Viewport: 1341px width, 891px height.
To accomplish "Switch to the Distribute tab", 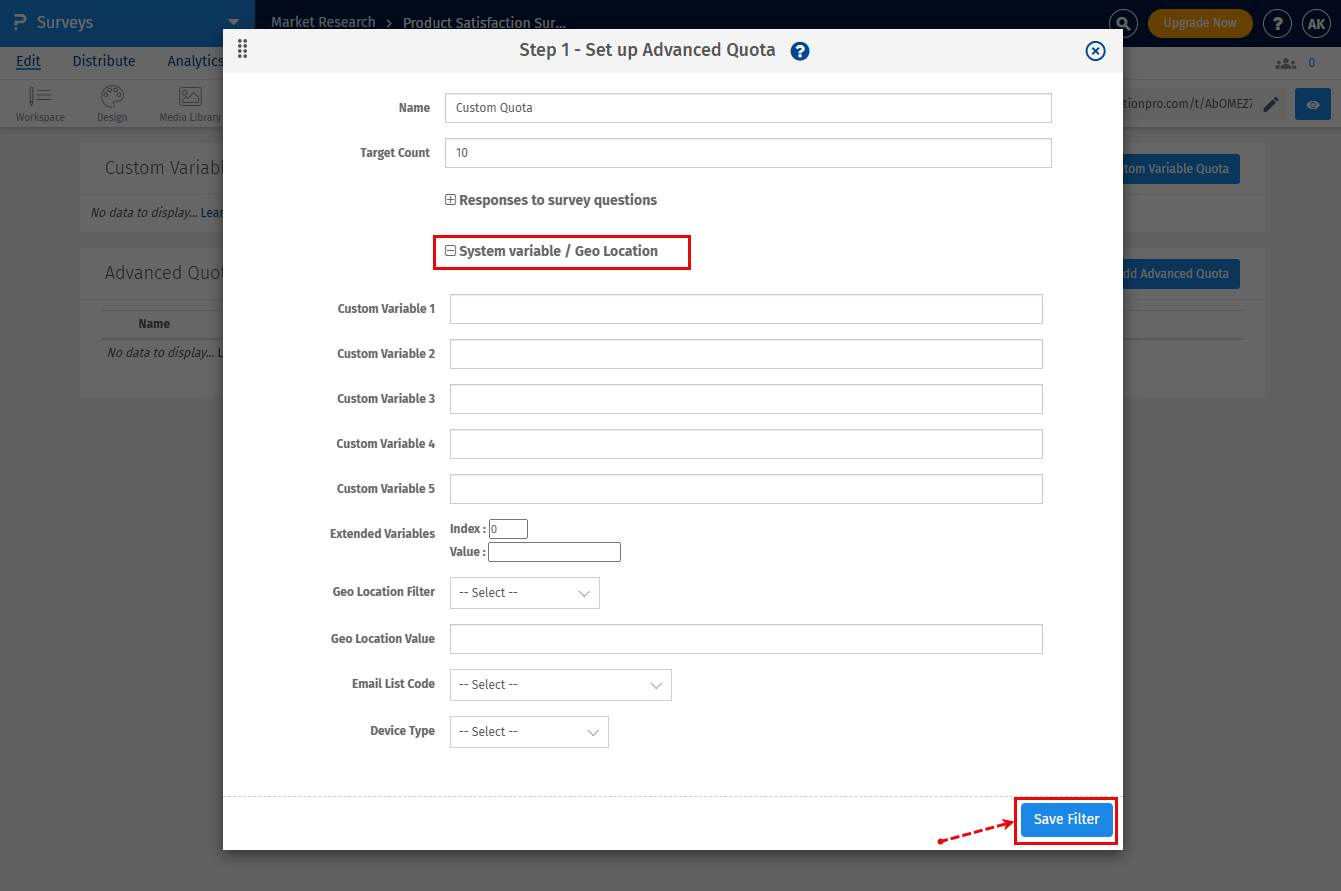I will [x=103, y=60].
